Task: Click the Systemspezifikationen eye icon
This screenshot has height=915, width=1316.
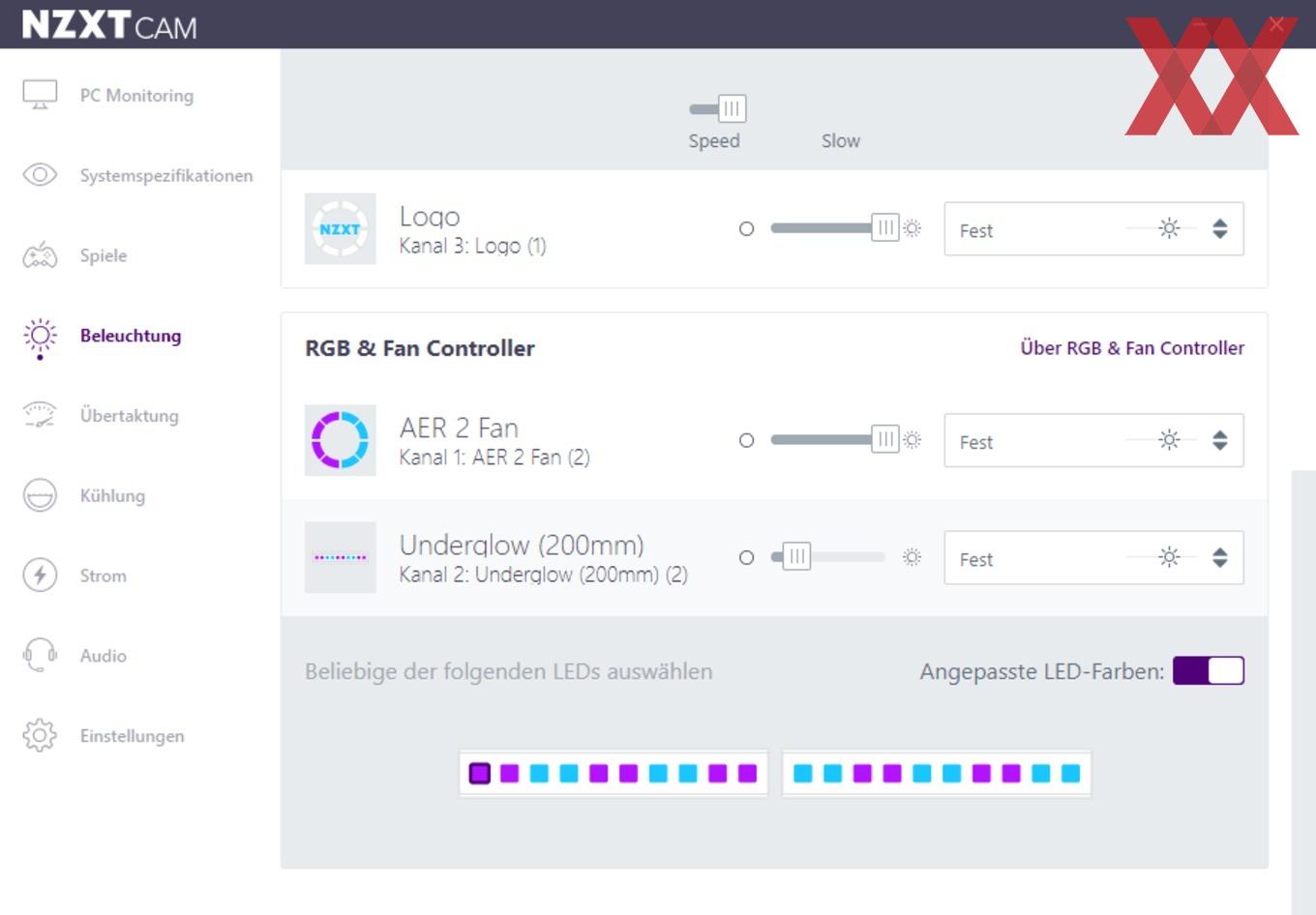Action: [x=40, y=175]
